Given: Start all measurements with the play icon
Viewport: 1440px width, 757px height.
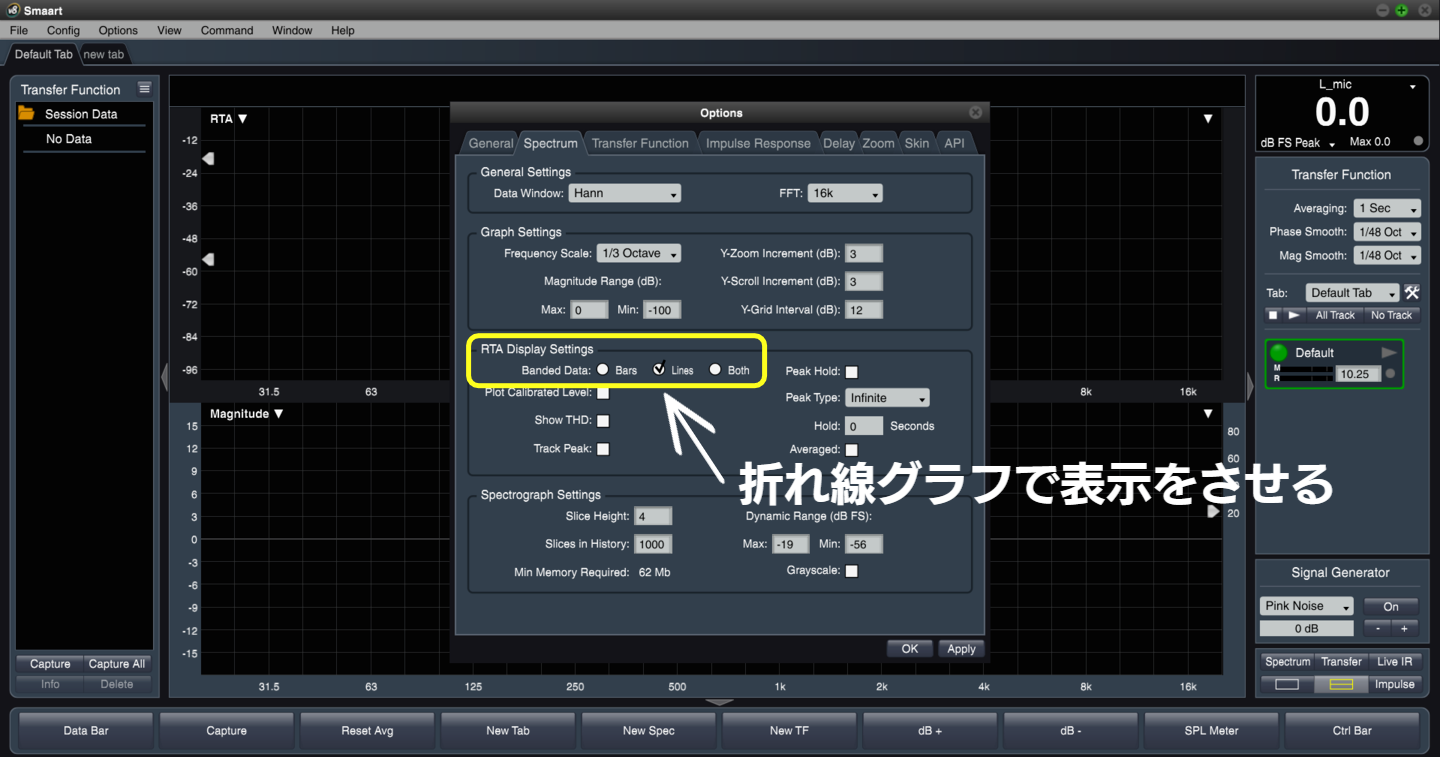Looking at the screenshot, I should pyautogui.click(x=1294, y=315).
